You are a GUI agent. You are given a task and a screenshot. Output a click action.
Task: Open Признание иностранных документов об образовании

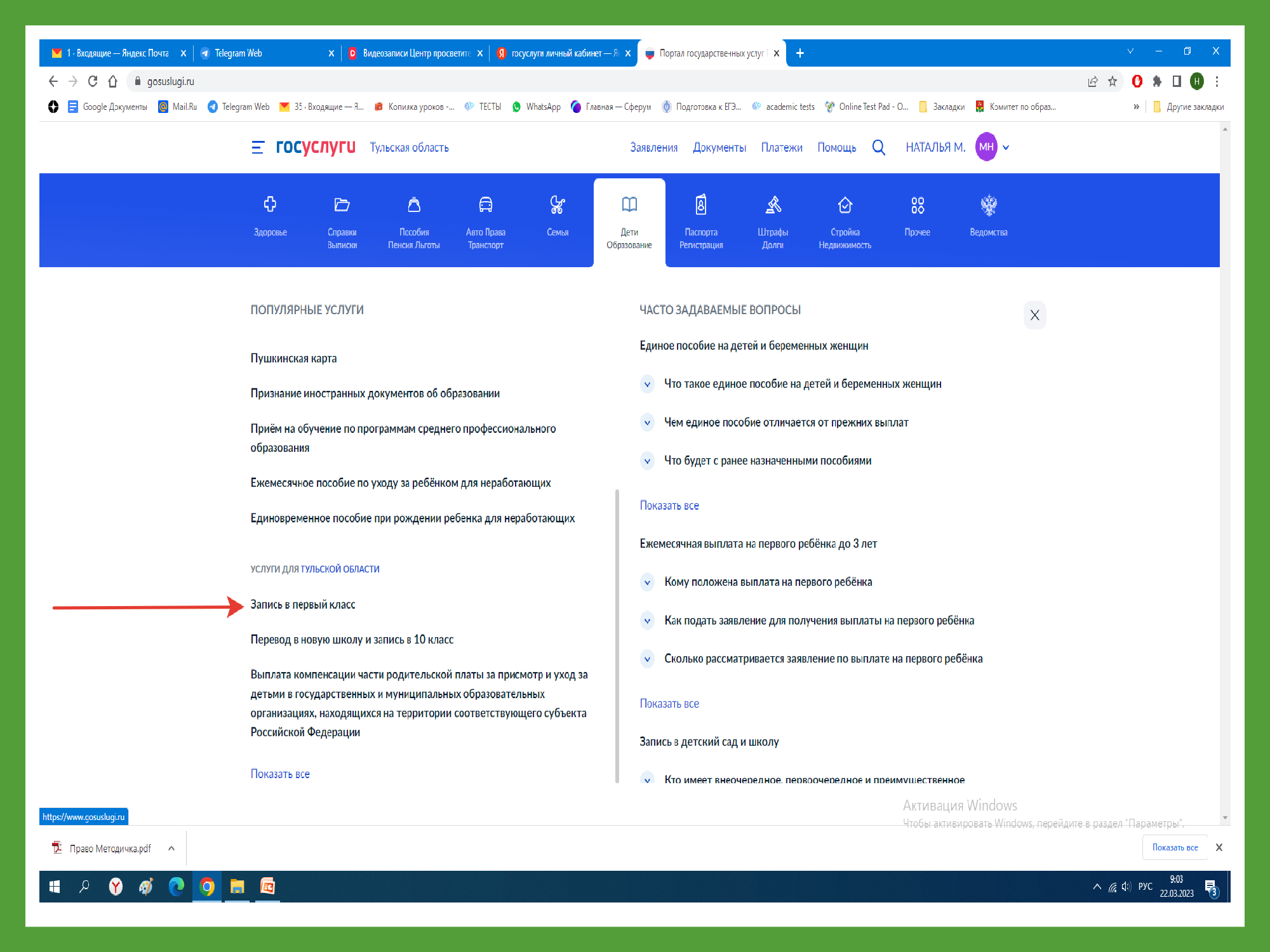(375, 393)
